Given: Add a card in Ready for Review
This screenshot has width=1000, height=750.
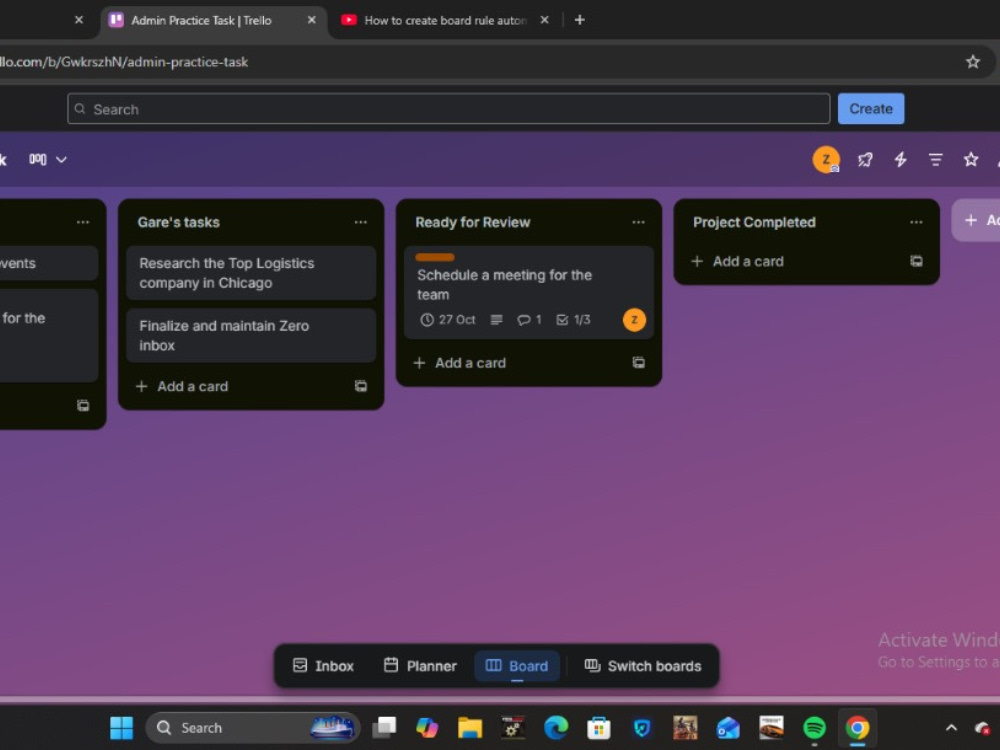Looking at the screenshot, I should pyautogui.click(x=460, y=363).
